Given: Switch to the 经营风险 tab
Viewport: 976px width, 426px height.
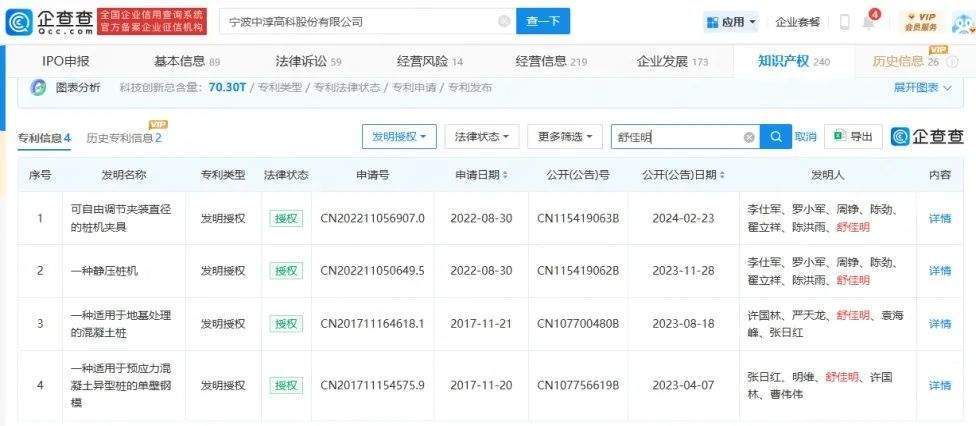Looking at the screenshot, I should point(429,61).
